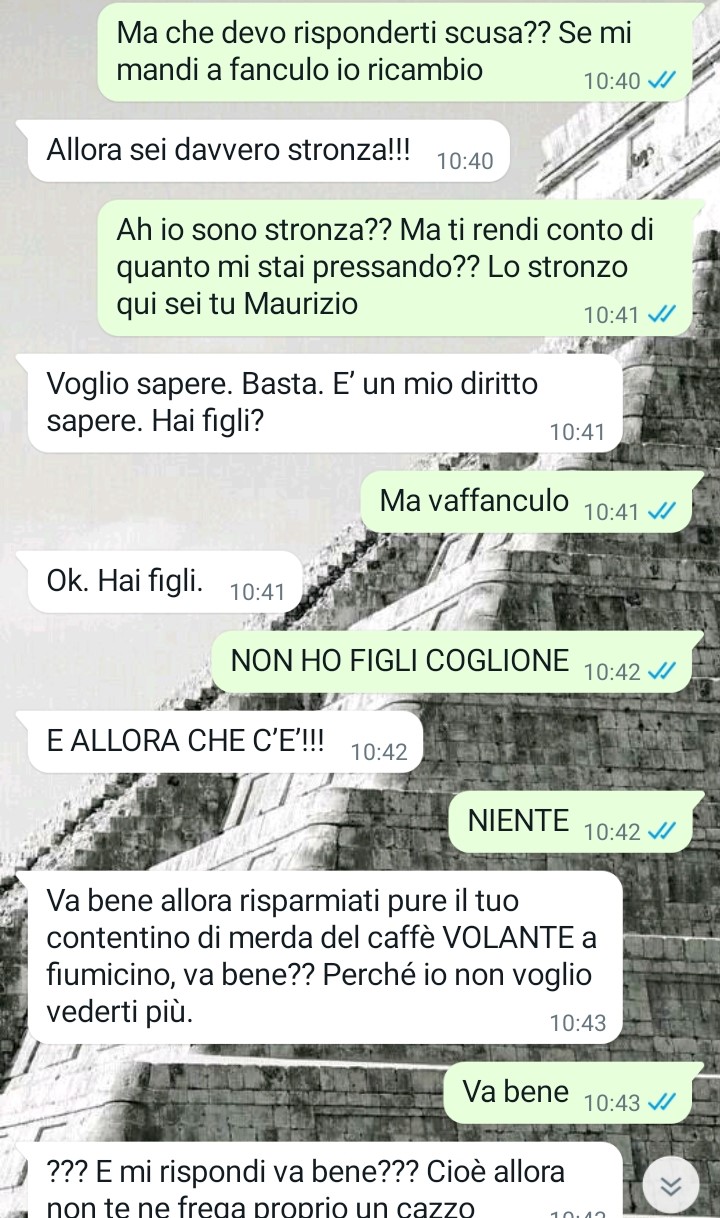The width and height of the screenshot is (720, 1218).
Task: Tap the 10:43 timestamp on 'vederti più' message
Action: click(x=578, y=1023)
